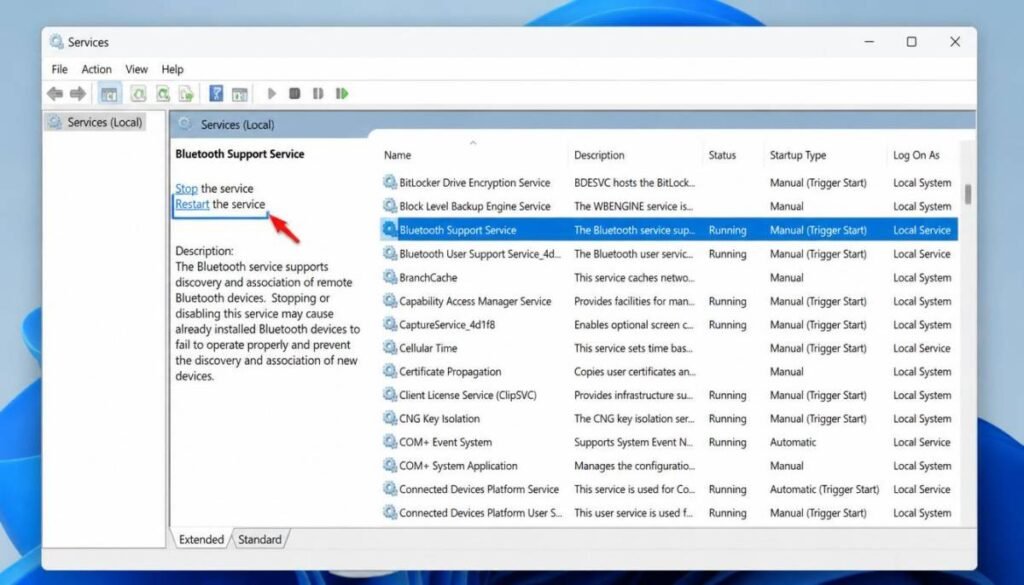Click the Pause Service toolbar icon

click(x=318, y=94)
